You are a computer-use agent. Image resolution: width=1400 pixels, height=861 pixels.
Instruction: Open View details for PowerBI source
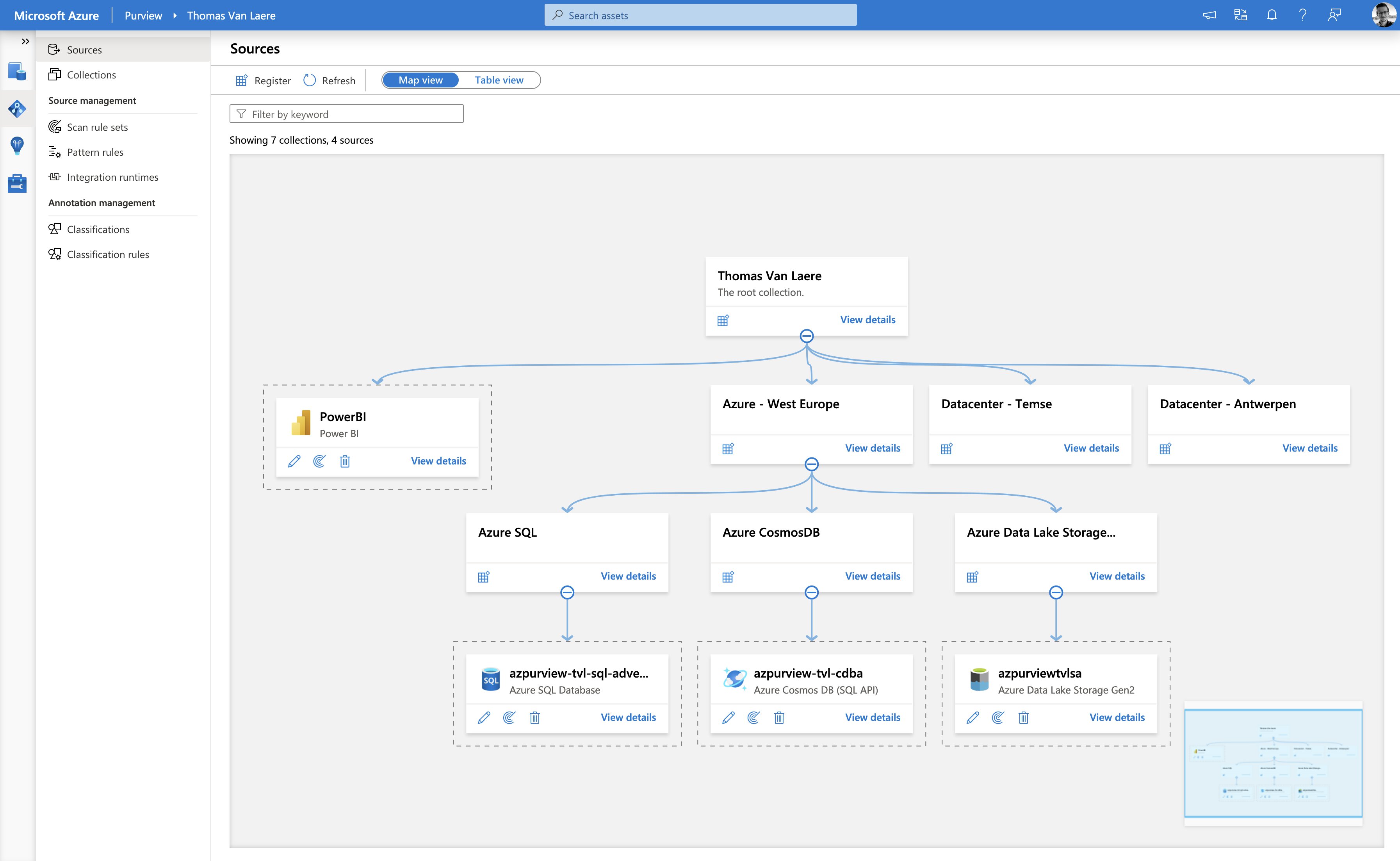438,460
